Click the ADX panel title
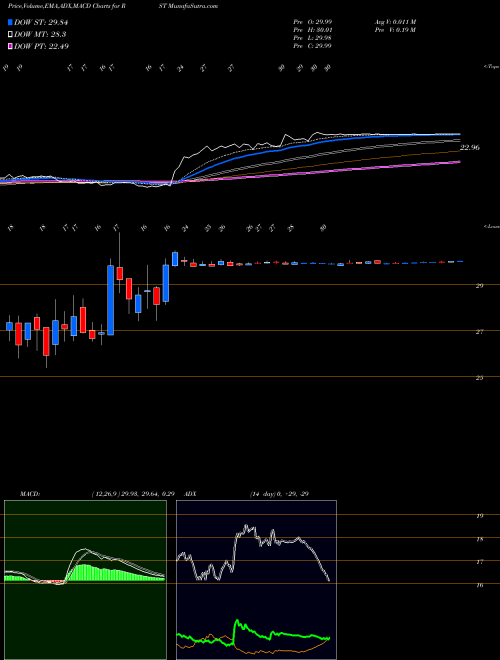The image size is (500, 660). click(190, 494)
